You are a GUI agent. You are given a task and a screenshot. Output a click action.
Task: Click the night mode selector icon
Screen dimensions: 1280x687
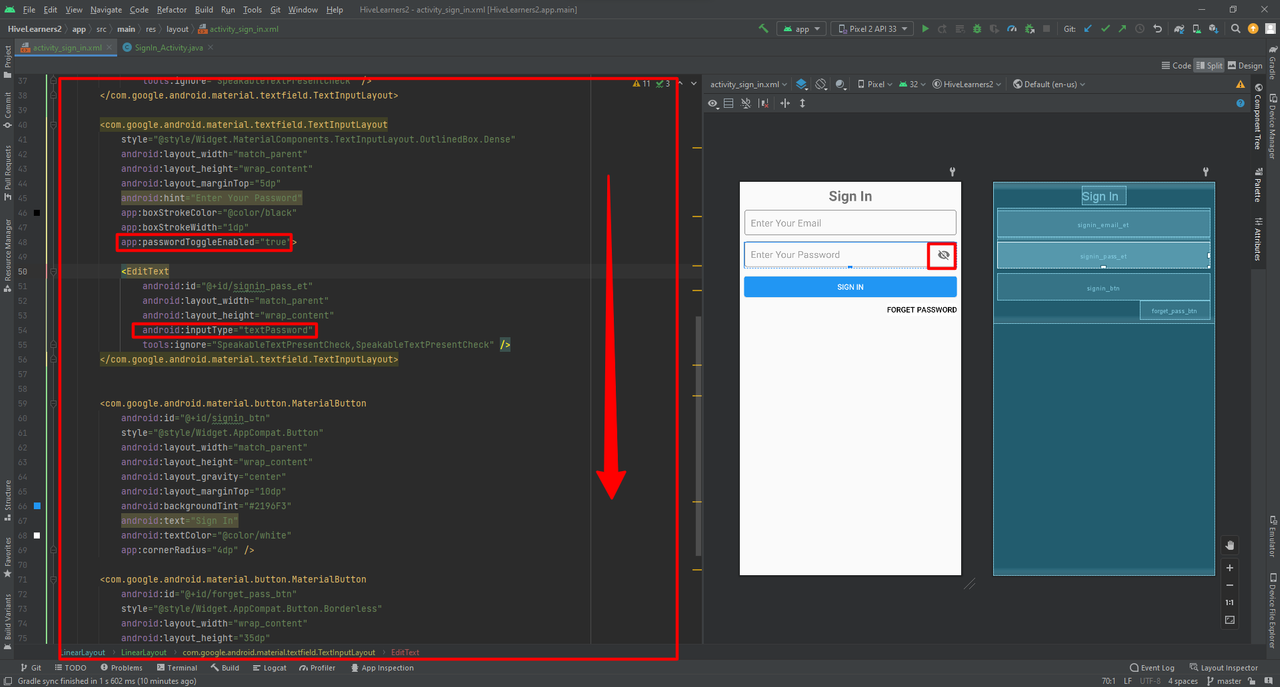coord(841,84)
